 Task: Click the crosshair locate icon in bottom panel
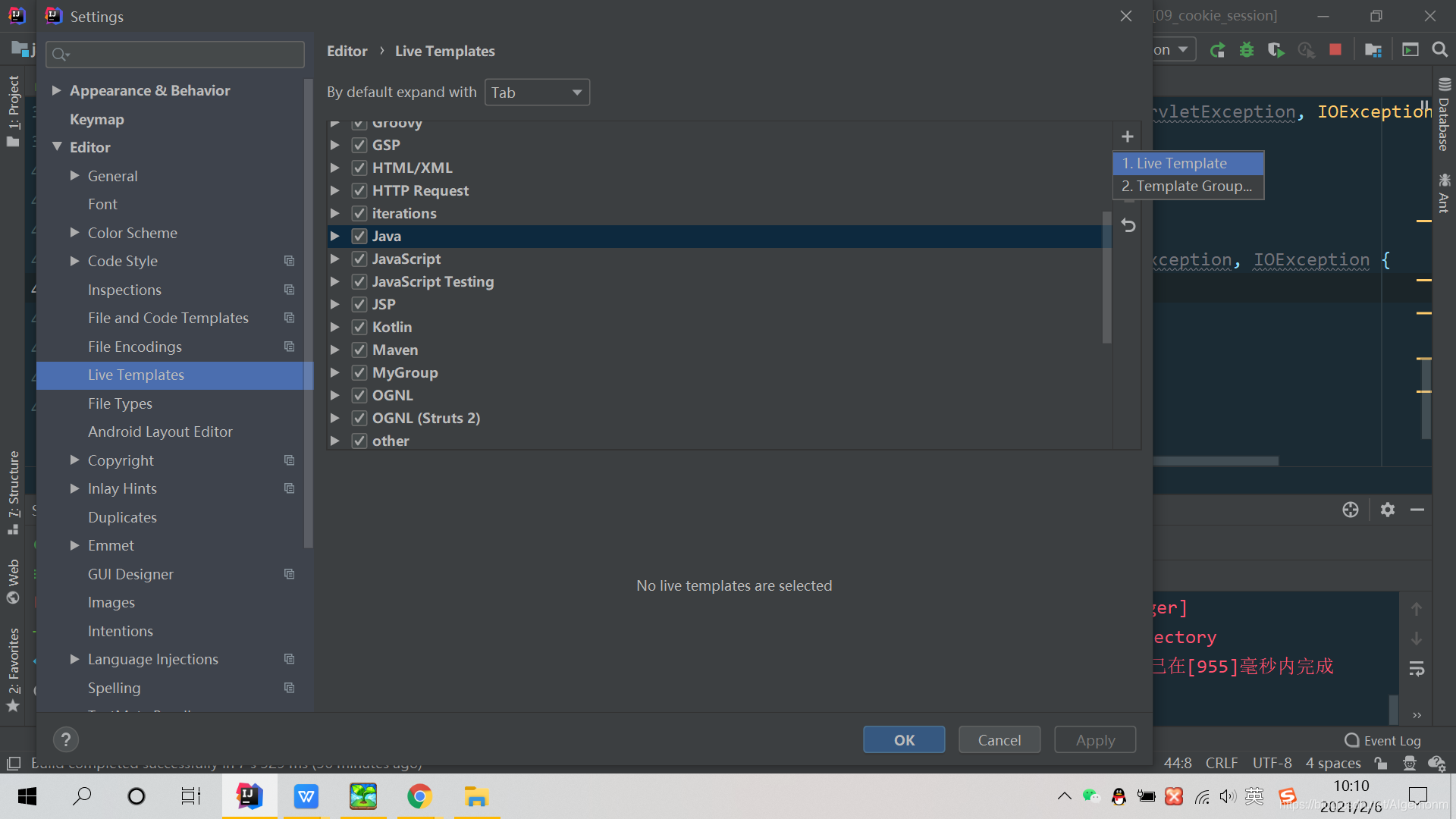click(1351, 510)
